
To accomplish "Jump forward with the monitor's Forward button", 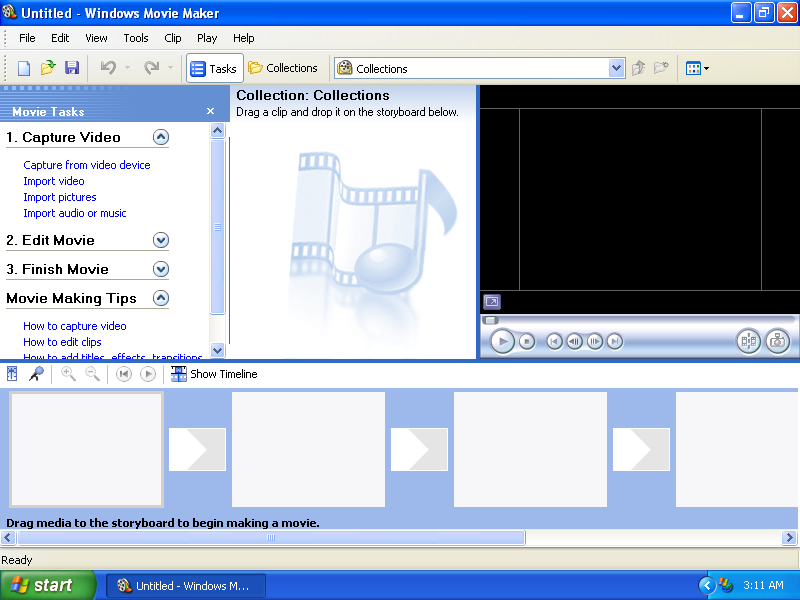I will (x=615, y=341).
